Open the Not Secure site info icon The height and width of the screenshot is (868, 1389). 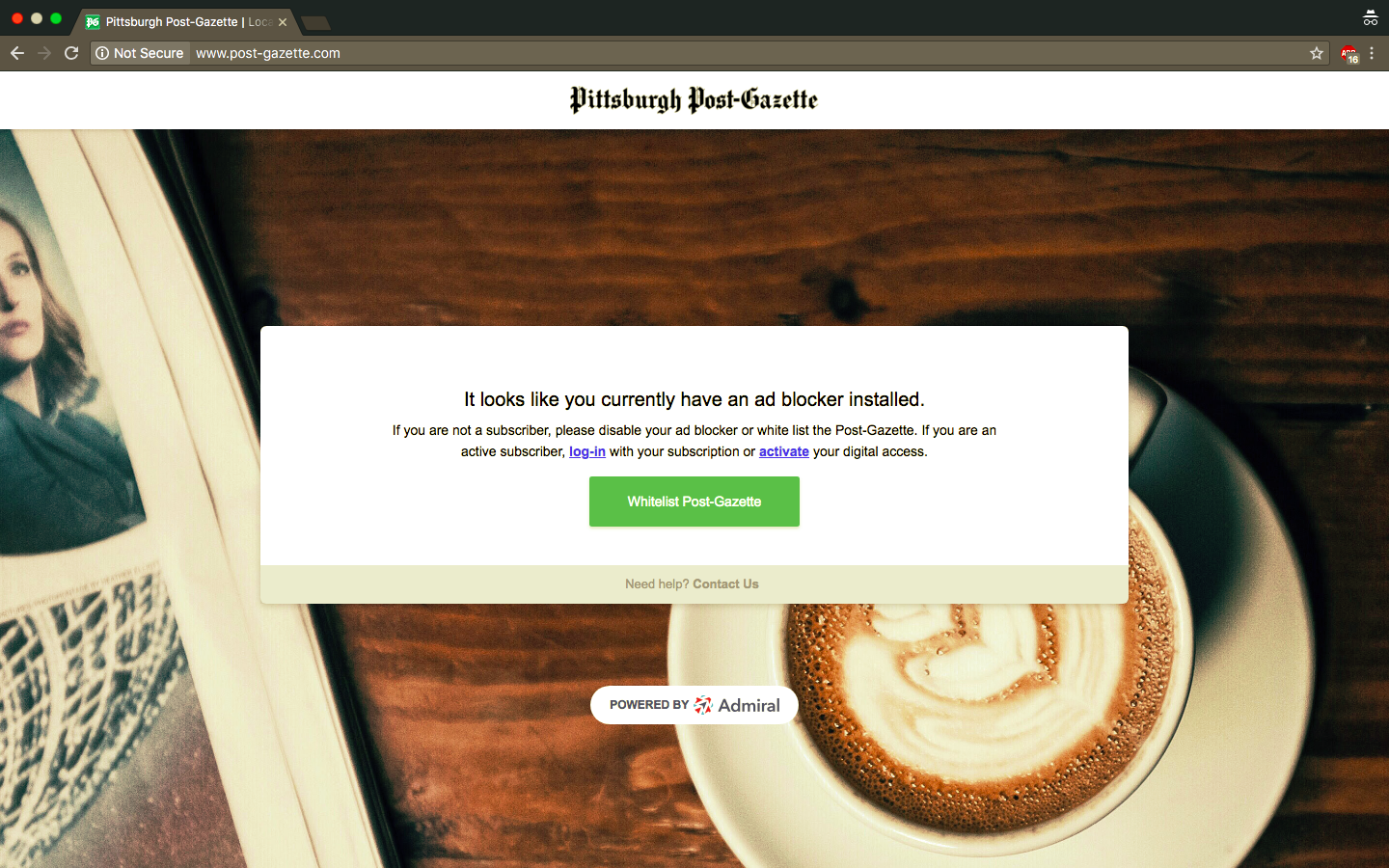pos(102,53)
